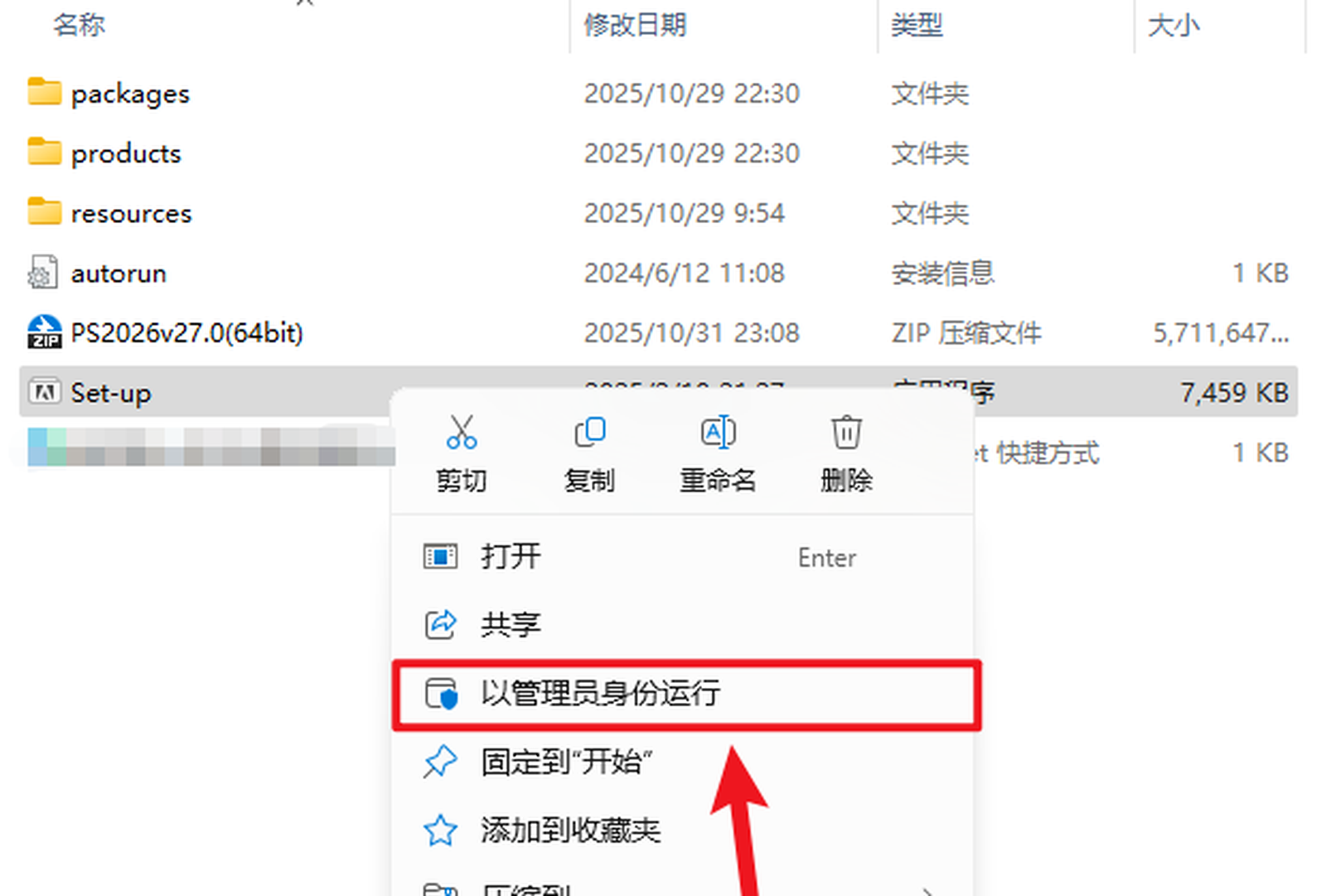1326x896 pixels.
Task: Sort by the 名称 column header
Action: click(x=79, y=25)
